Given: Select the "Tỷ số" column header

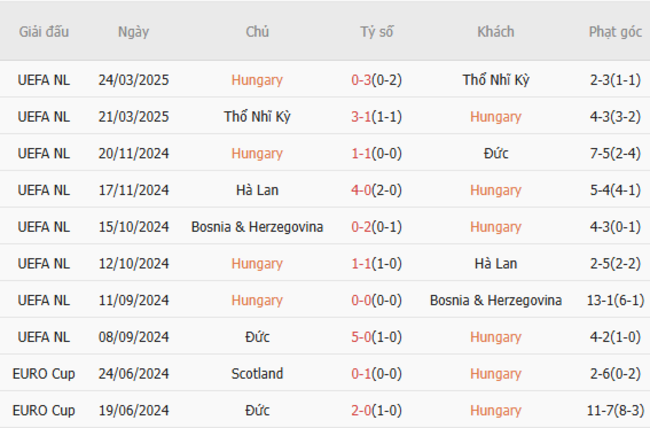Looking at the screenshot, I should pyautogui.click(x=377, y=31).
